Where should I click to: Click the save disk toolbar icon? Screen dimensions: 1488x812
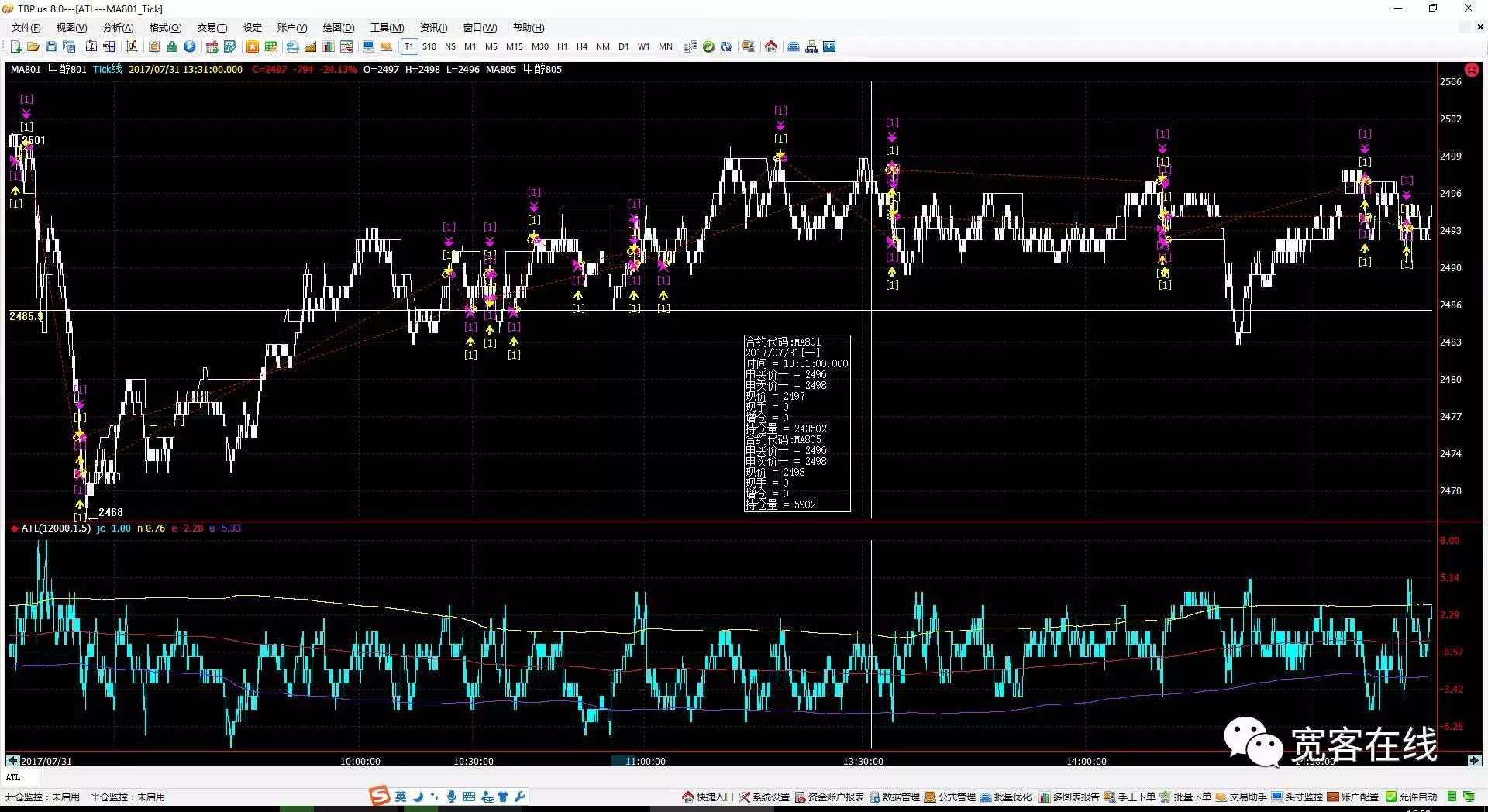coord(51,46)
